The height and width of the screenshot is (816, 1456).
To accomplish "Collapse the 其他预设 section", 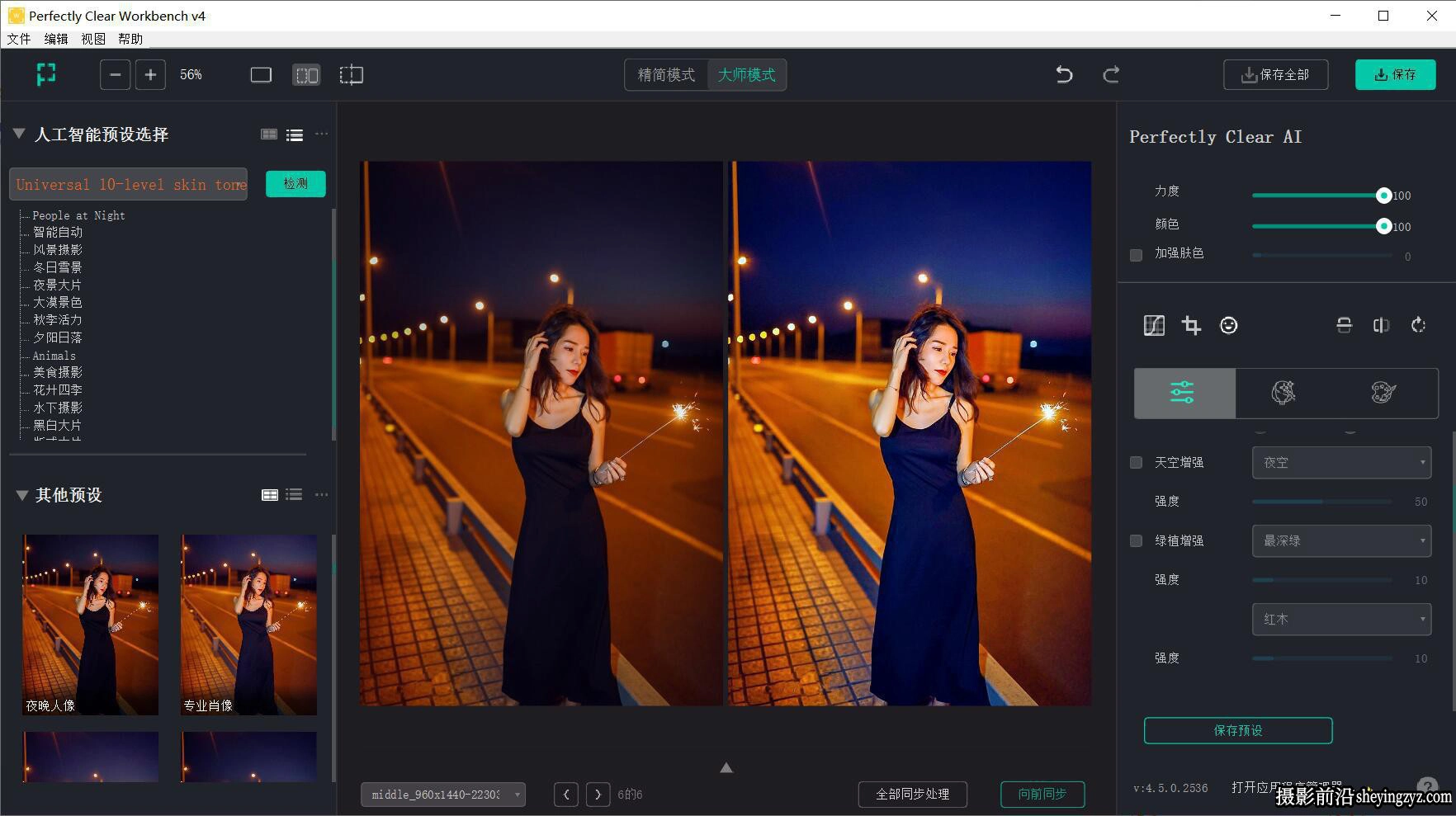I will 22,495.
